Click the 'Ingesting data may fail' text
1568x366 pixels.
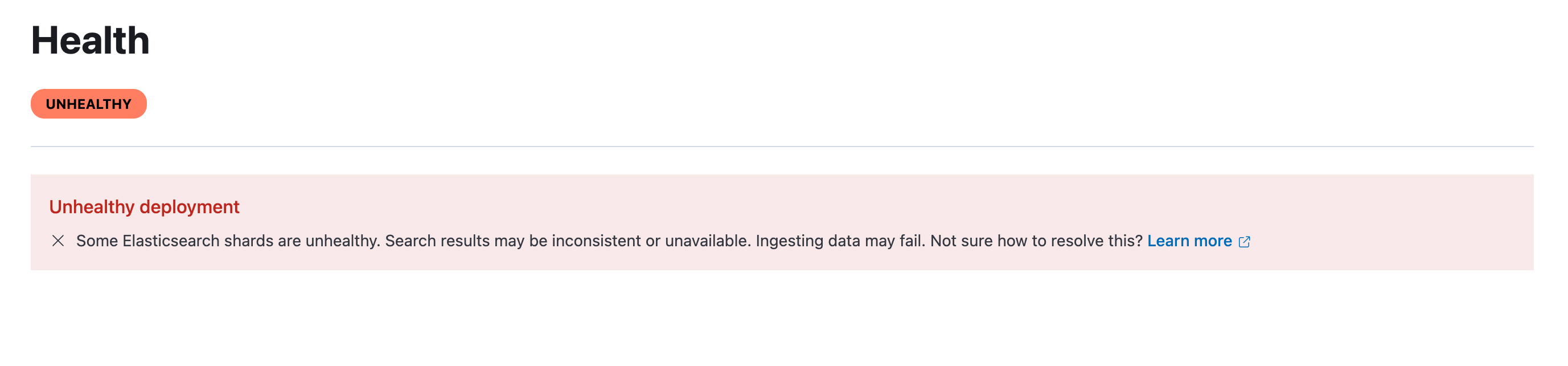click(x=840, y=241)
